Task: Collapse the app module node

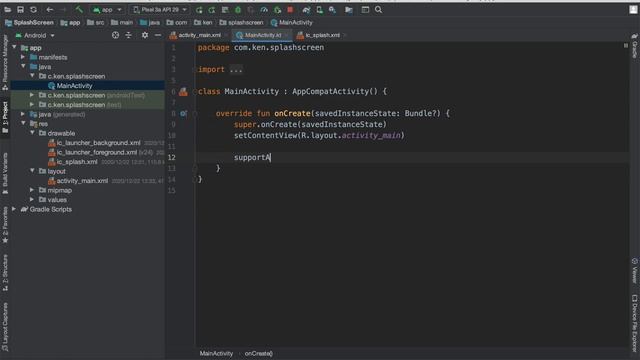Action: click(15, 47)
